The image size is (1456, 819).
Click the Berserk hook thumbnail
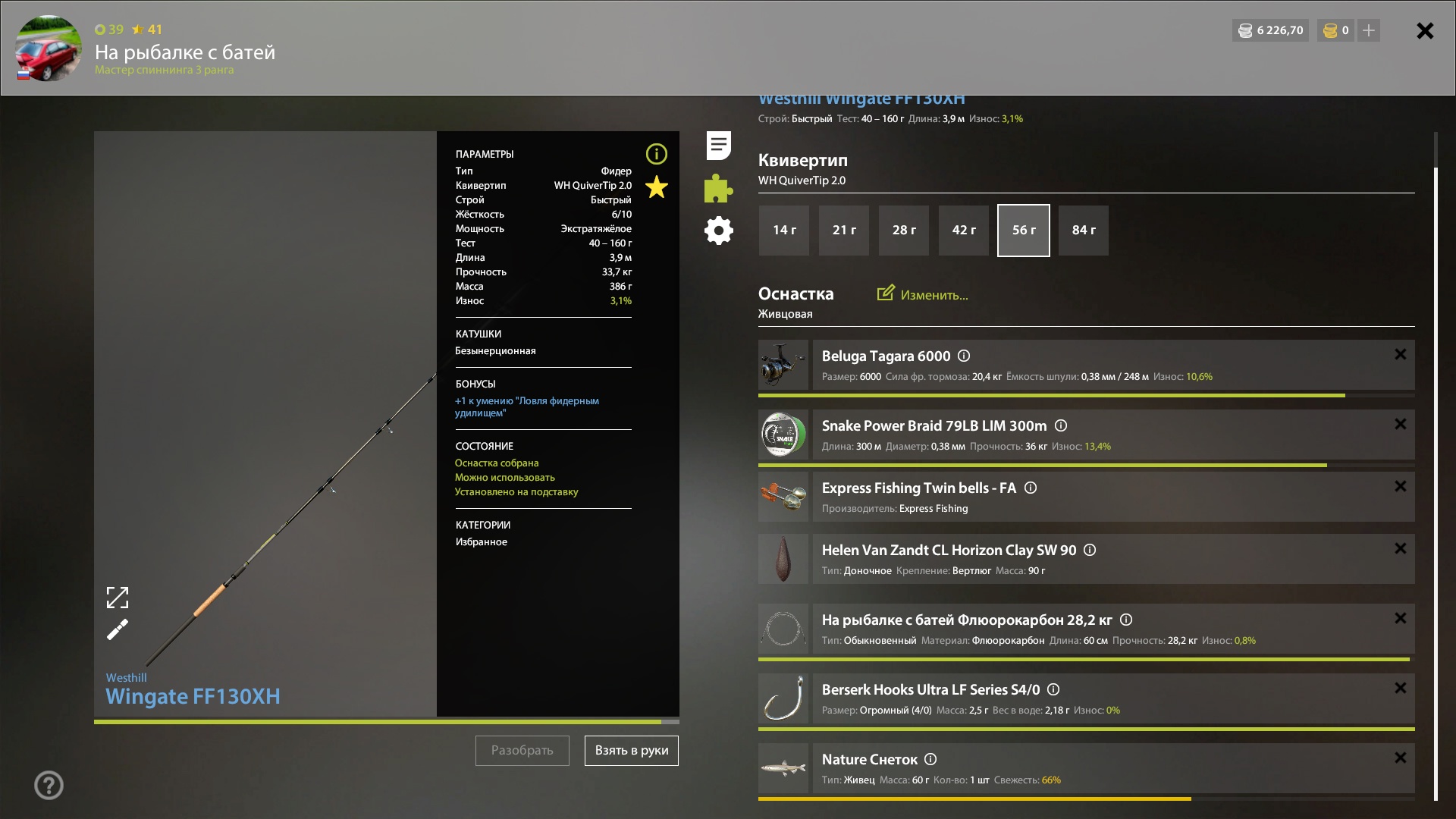click(783, 698)
